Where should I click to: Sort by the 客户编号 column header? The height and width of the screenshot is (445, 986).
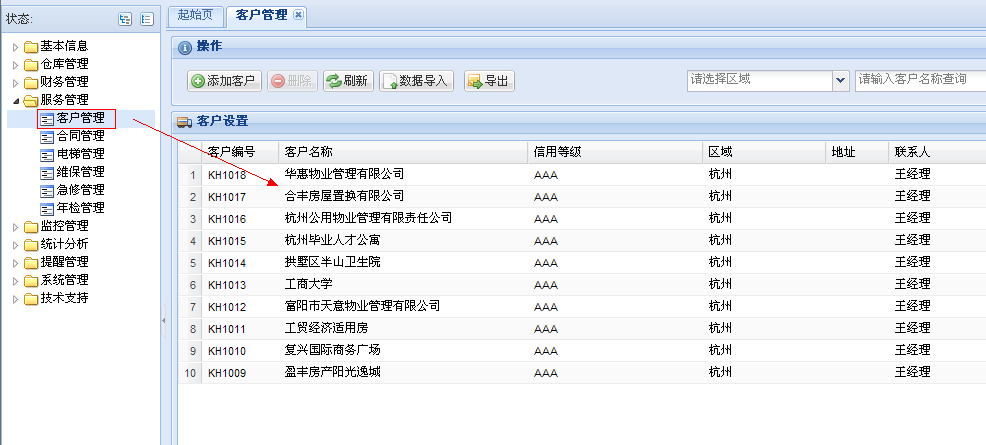click(x=241, y=152)
